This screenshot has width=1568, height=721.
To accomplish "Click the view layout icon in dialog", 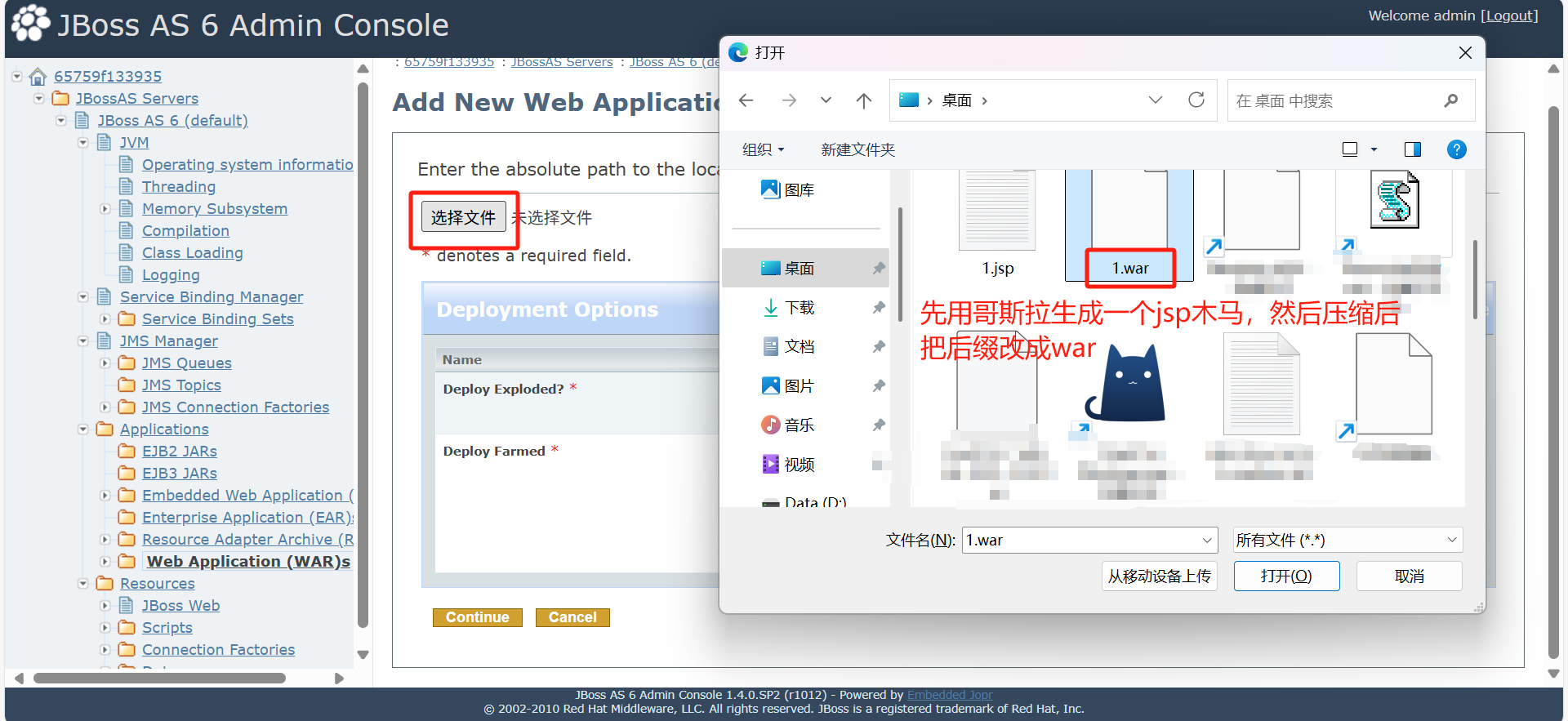I will coord(1350,149).
